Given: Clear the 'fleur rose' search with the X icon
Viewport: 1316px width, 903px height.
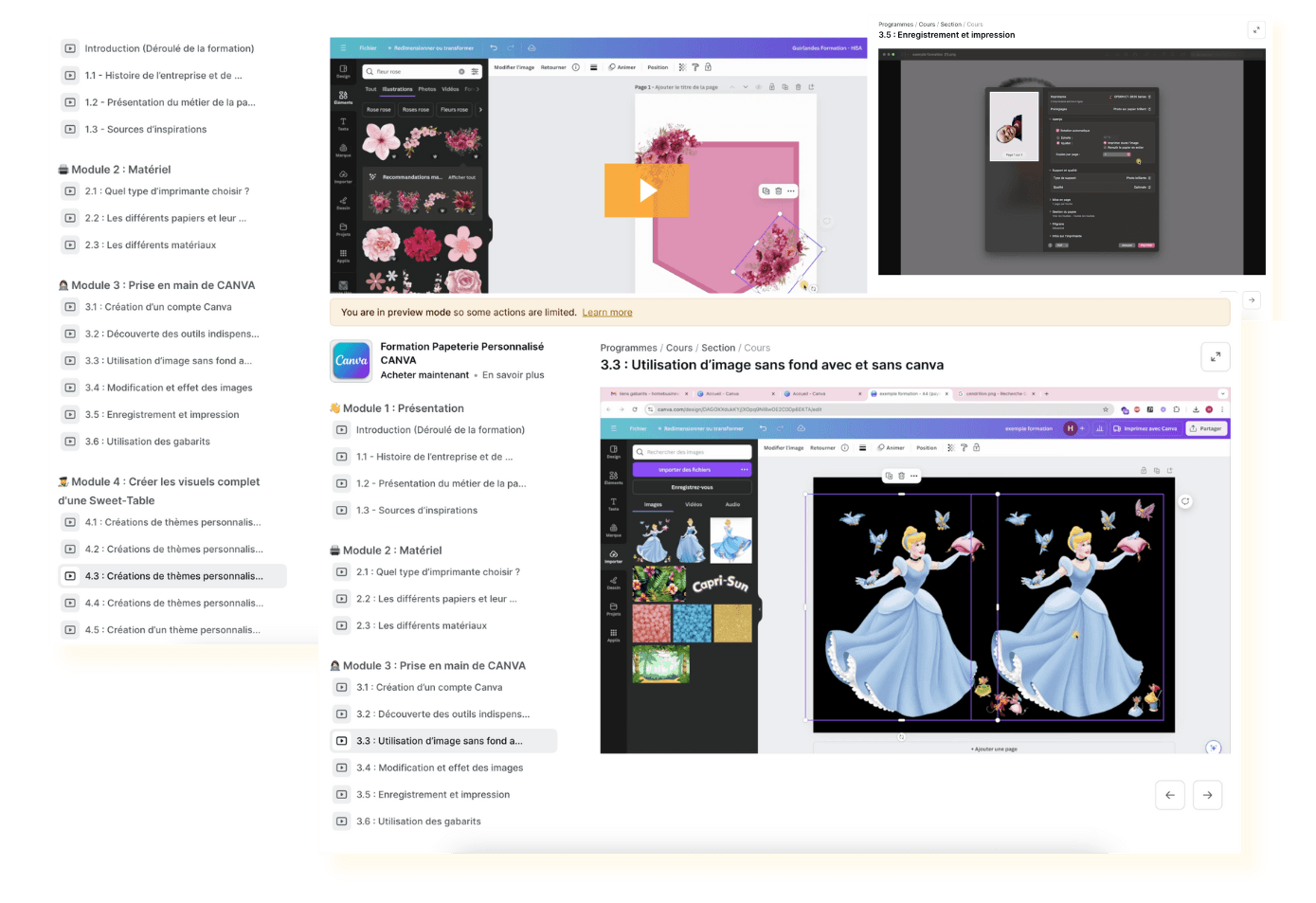Looking at the screenshot, I should pos(461,72).
